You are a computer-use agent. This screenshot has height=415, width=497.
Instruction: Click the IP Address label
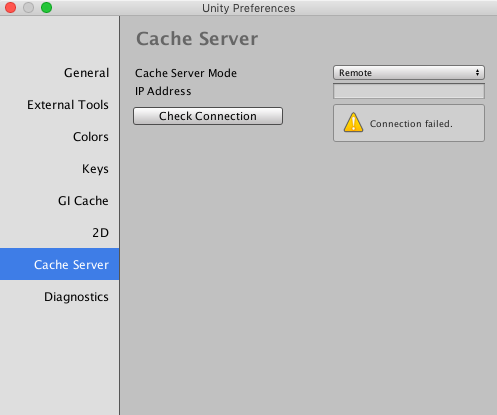pos(163,91)
